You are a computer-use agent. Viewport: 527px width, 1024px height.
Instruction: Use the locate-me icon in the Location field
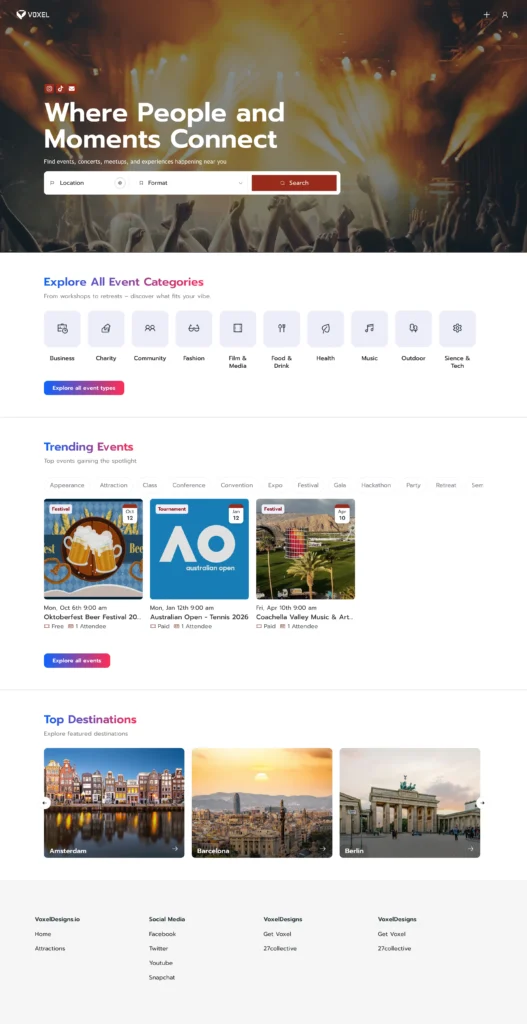click(x=120, y=183)
